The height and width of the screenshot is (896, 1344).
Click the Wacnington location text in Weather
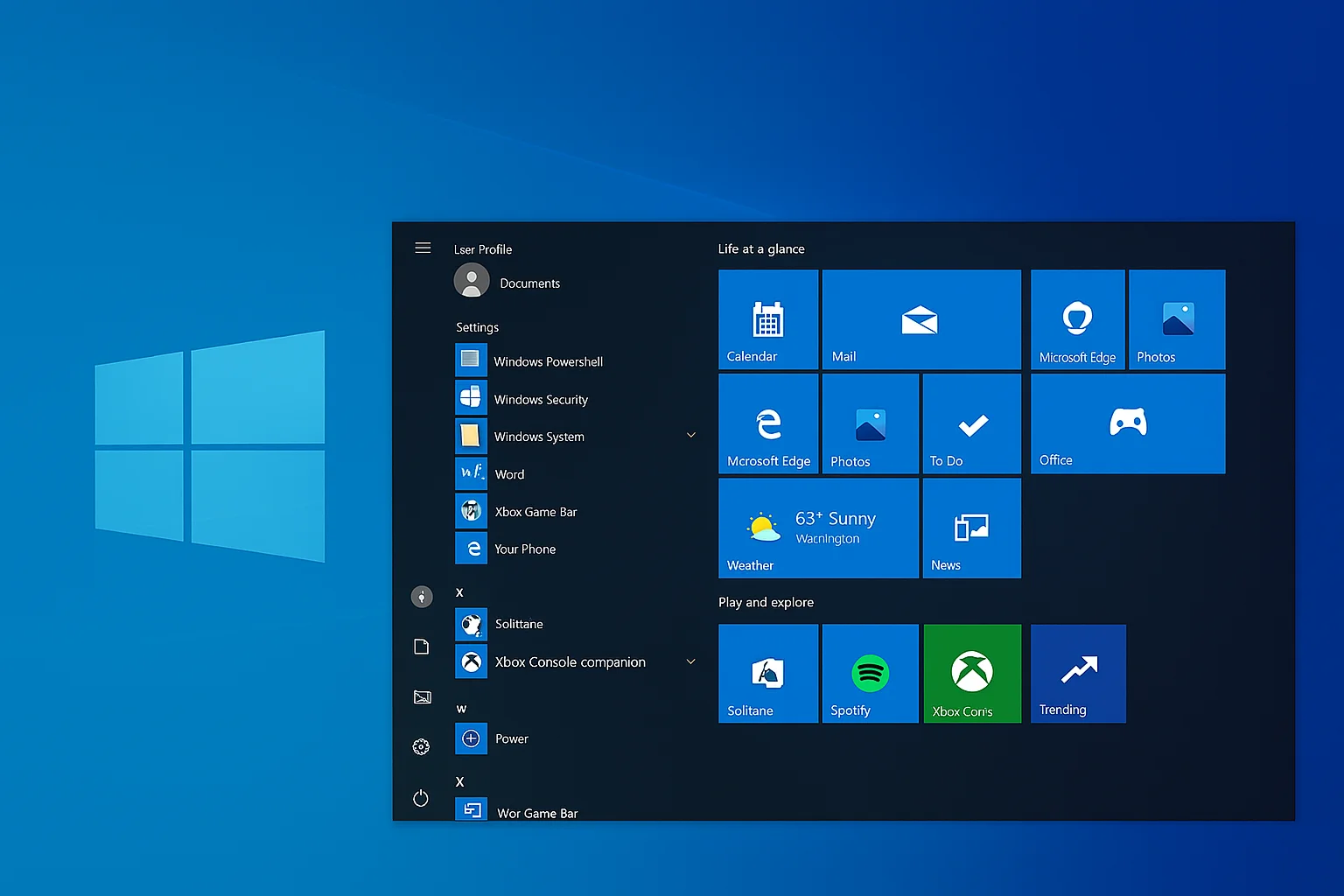point(828,539)
